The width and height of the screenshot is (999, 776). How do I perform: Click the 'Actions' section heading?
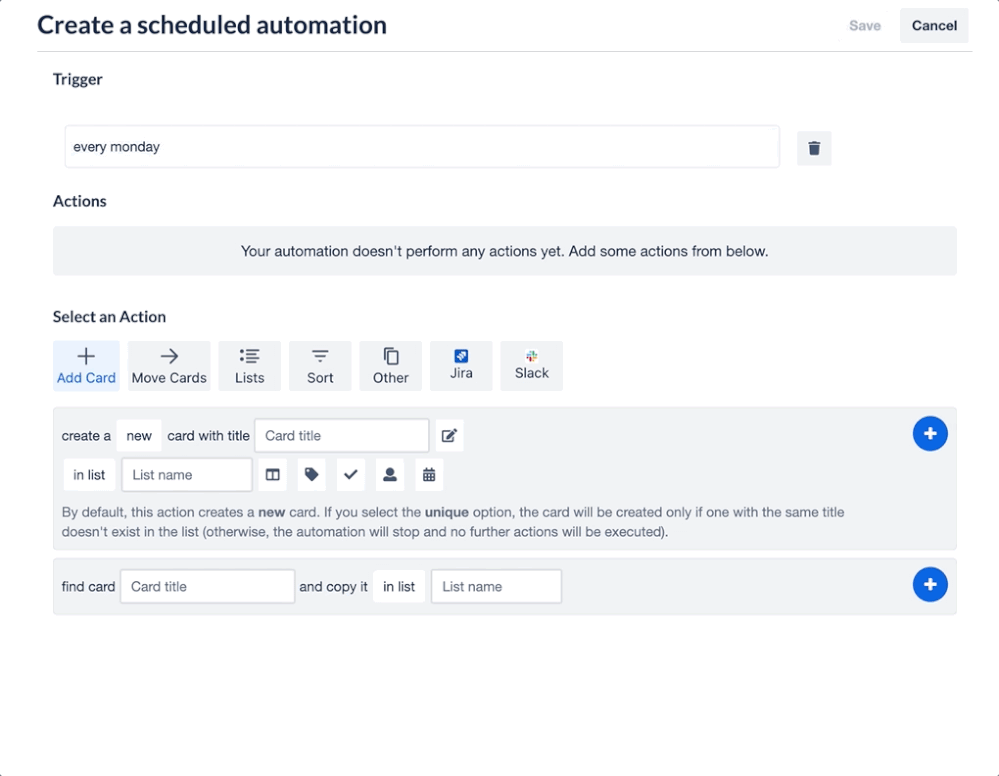[x=80, y=201]
